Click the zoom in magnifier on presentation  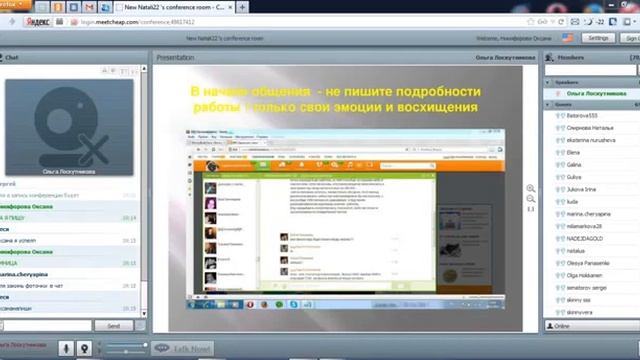pos(531,188)
